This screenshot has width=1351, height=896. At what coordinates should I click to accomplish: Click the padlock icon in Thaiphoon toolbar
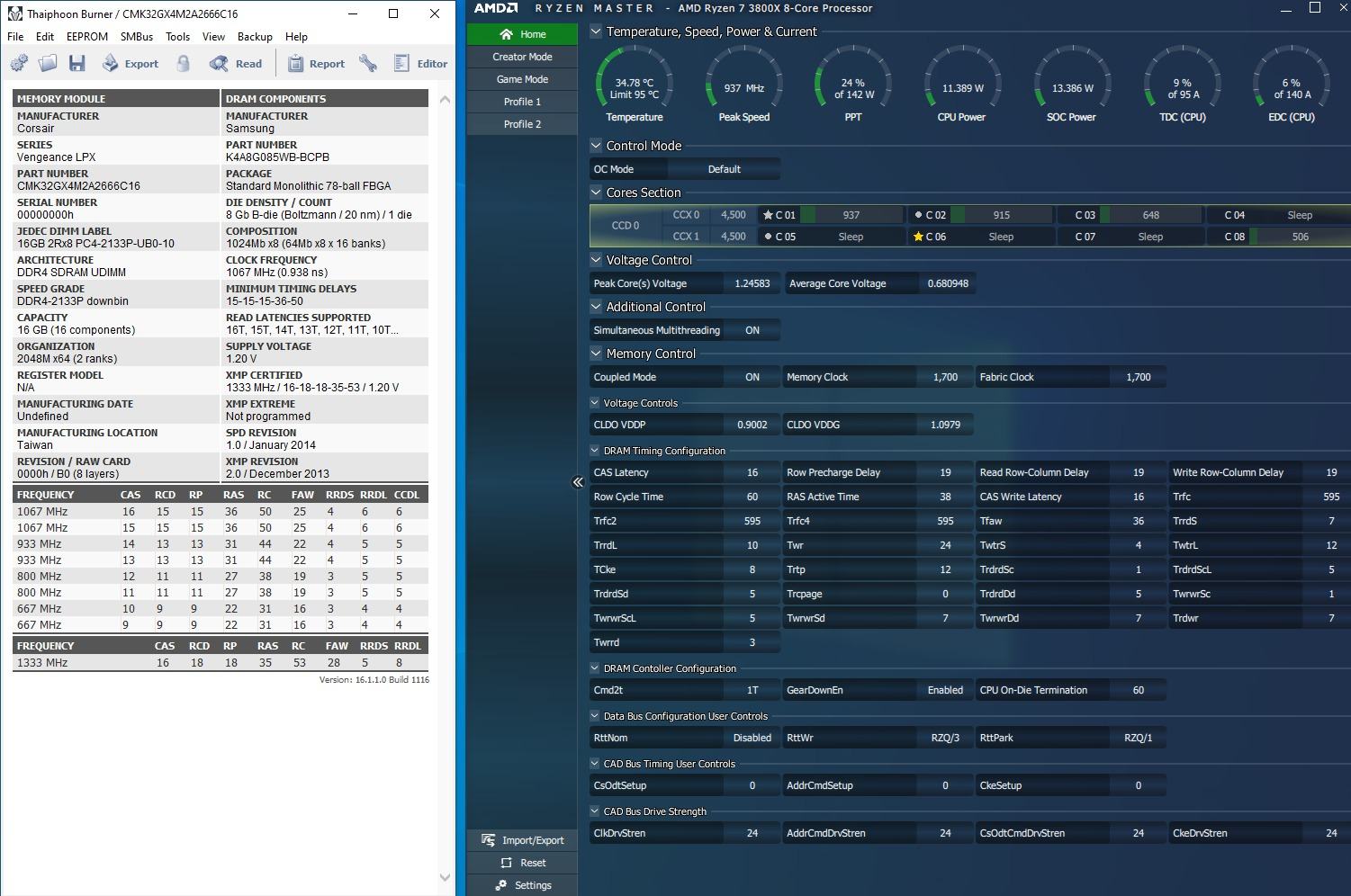tap(184, 63)
